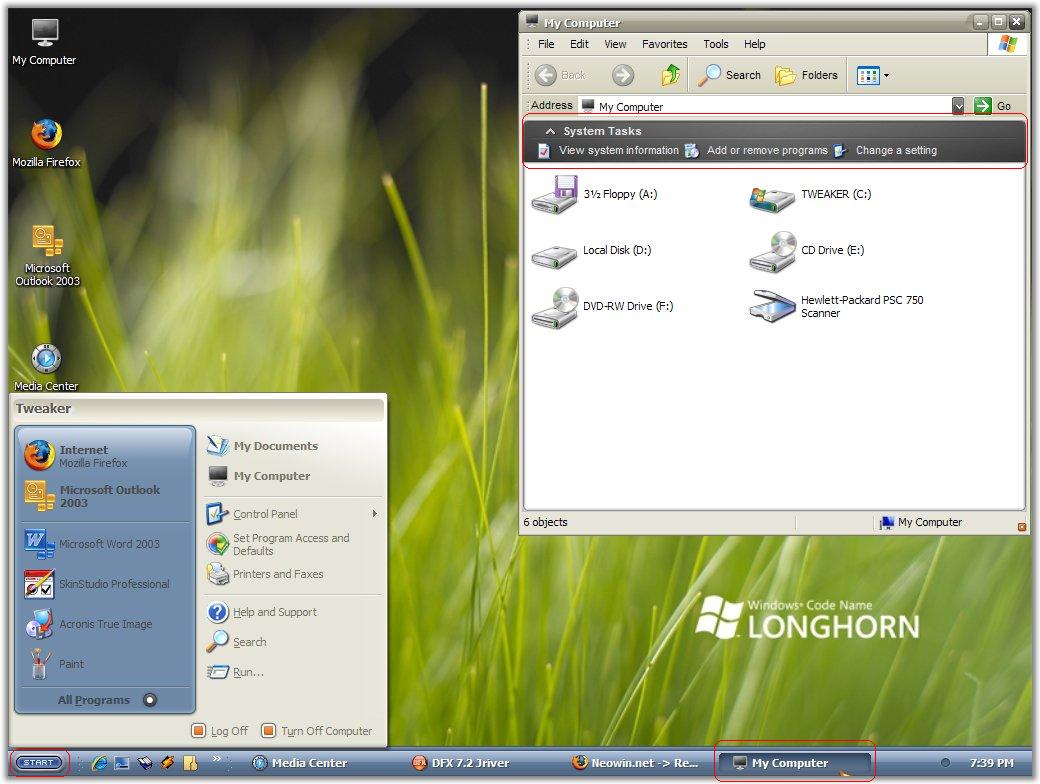Open the Hewlett-Packard PSC 750 Scanner
Image resolution: width=1040 pixels, height=784 pixels.
pyautogui.click(x=772, y=306)
